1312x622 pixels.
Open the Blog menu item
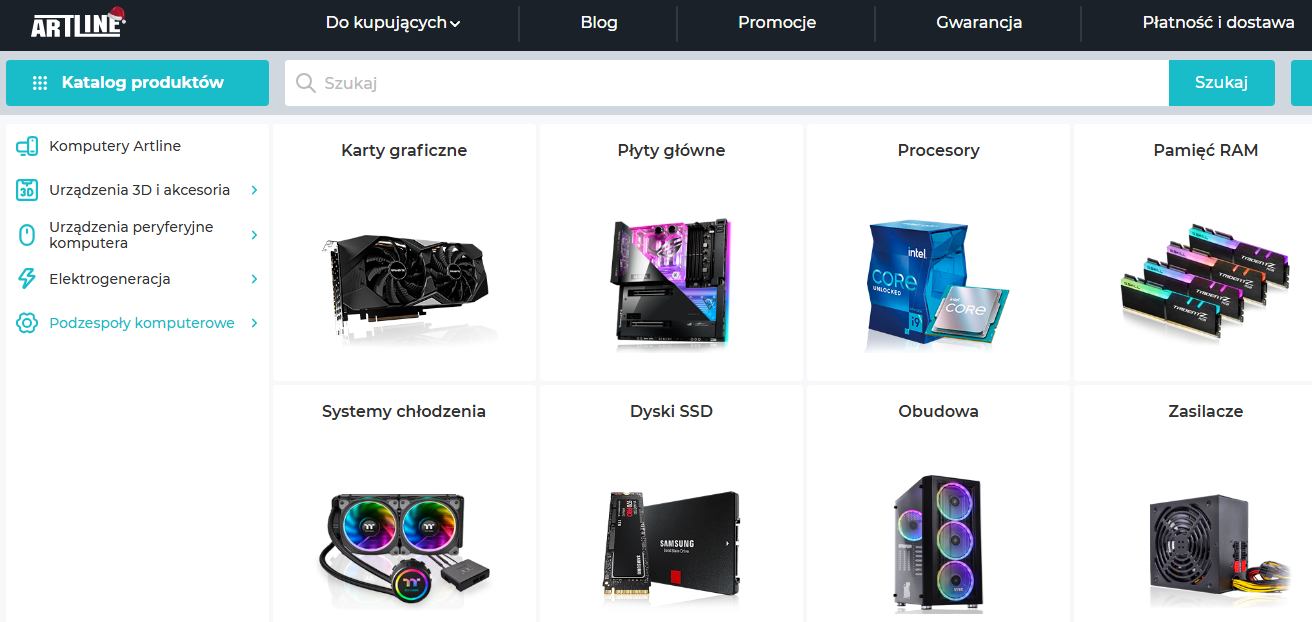[599, 23]
